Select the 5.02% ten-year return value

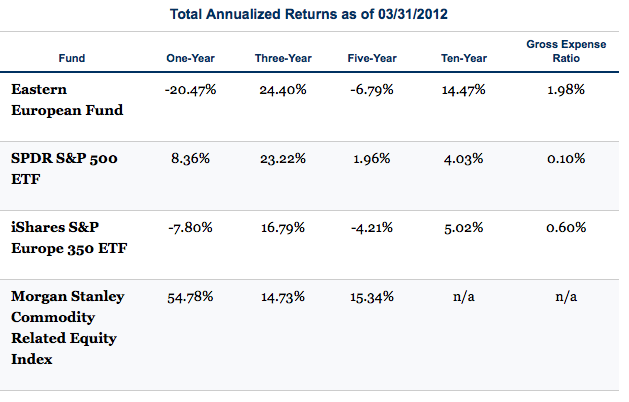(462, 227)
